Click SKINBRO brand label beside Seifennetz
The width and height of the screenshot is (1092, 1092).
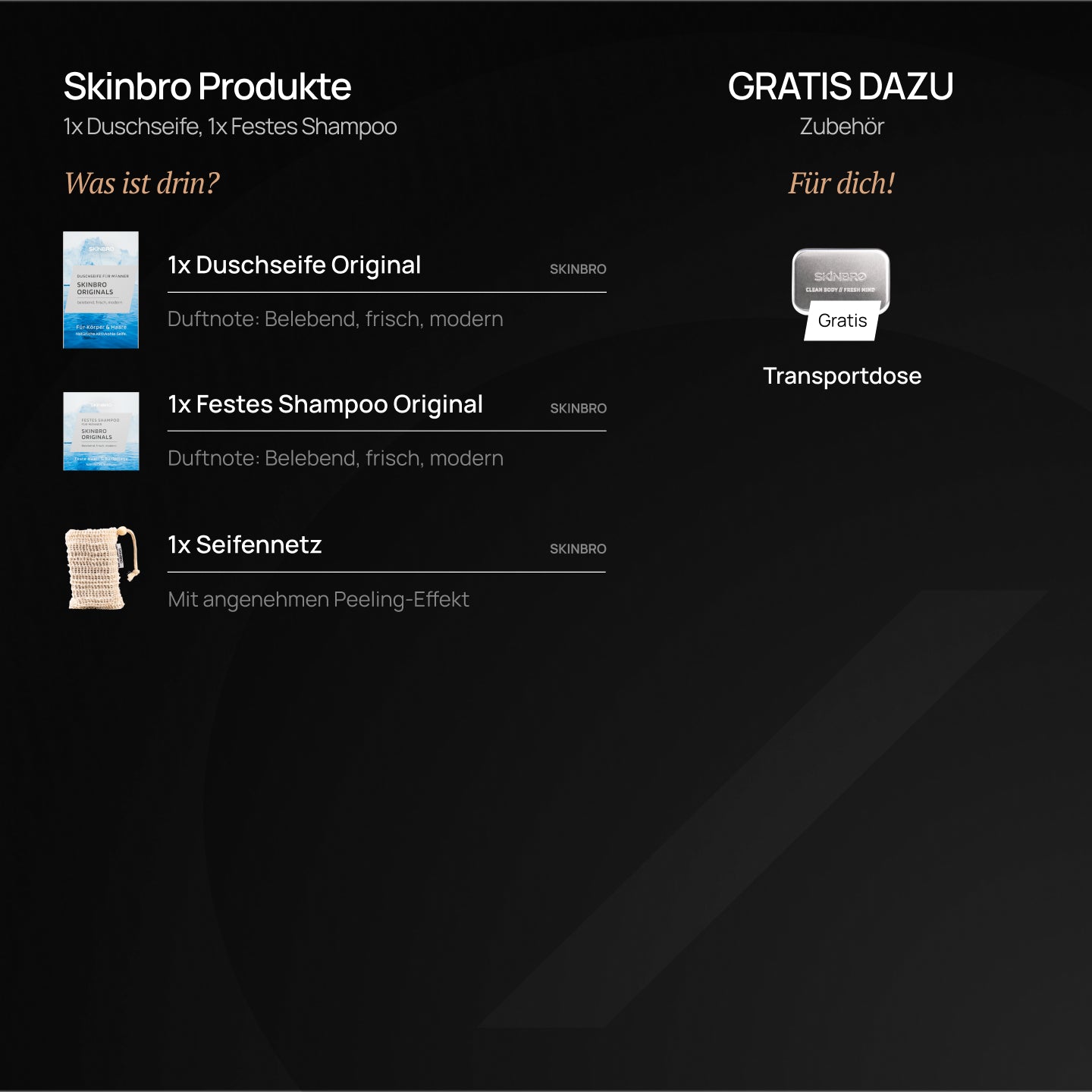(578, 549)
